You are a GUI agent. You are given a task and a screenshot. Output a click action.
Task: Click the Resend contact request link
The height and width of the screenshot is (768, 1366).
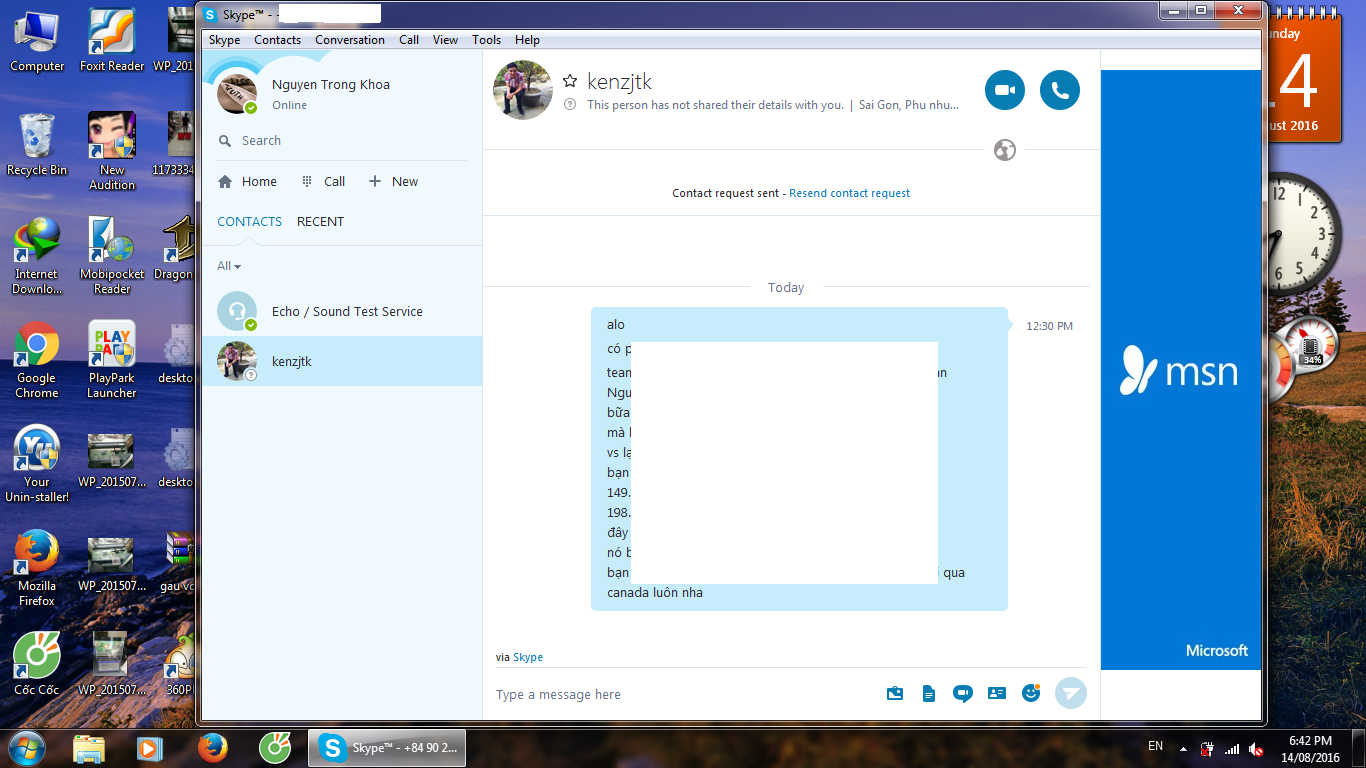click(850, 193)
